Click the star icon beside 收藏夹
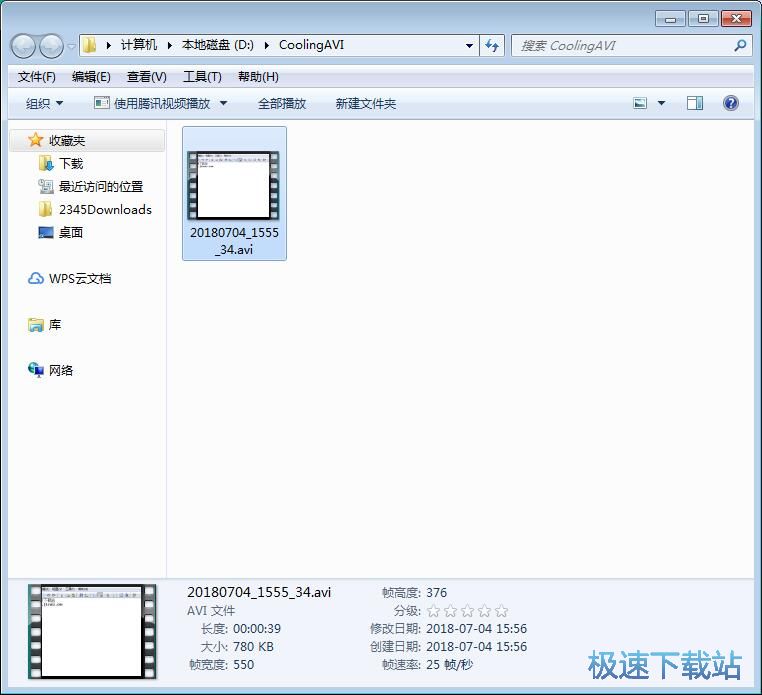762x695 pixels. coord(35,140)
